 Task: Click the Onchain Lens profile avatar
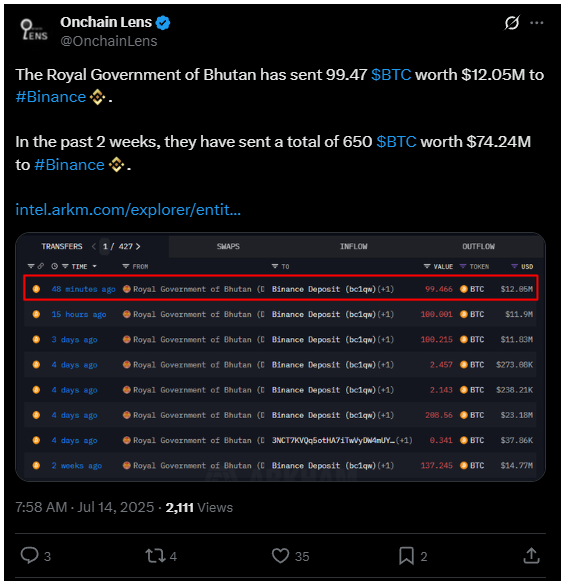point(34,30)
